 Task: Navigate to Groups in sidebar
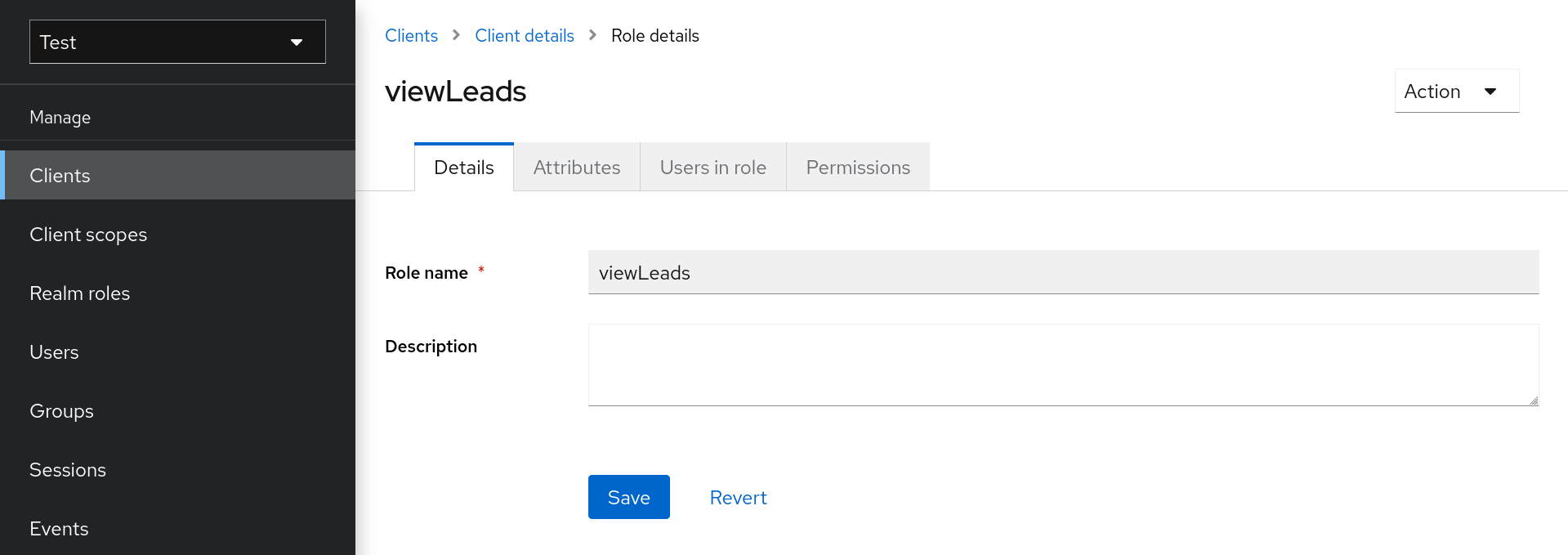tap(61, 411)
